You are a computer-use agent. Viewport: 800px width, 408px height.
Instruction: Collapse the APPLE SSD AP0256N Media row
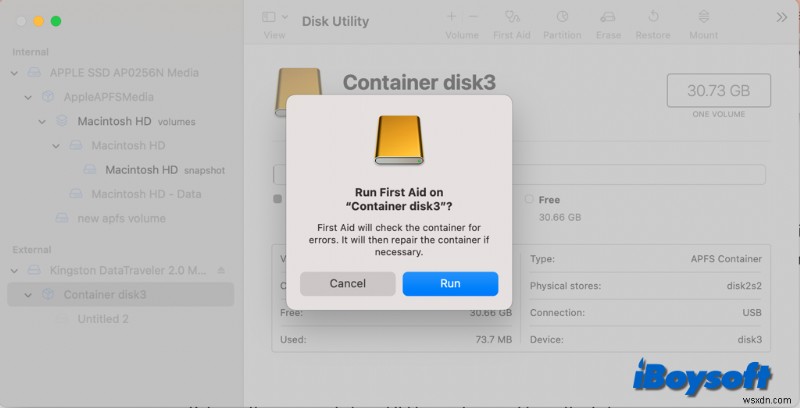pyautogui.click(x=14, y=73)
